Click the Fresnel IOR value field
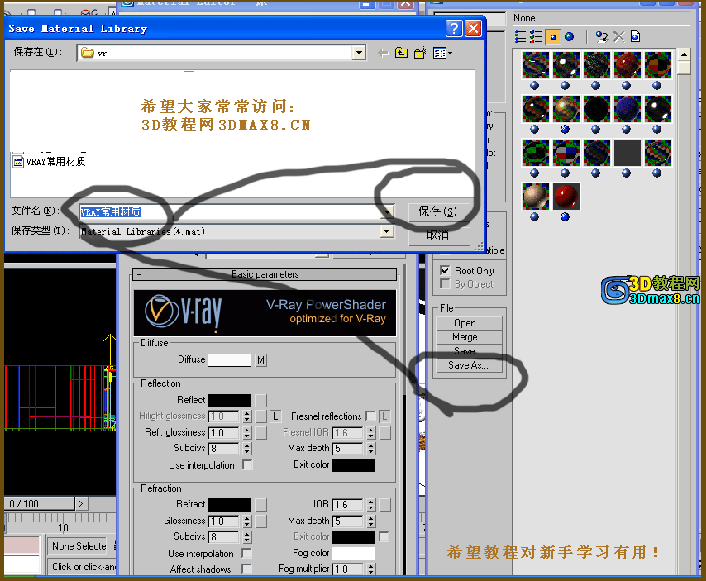The width and height of the screenshot is (706, 581). pyautogui.click(x=348, y=433)
